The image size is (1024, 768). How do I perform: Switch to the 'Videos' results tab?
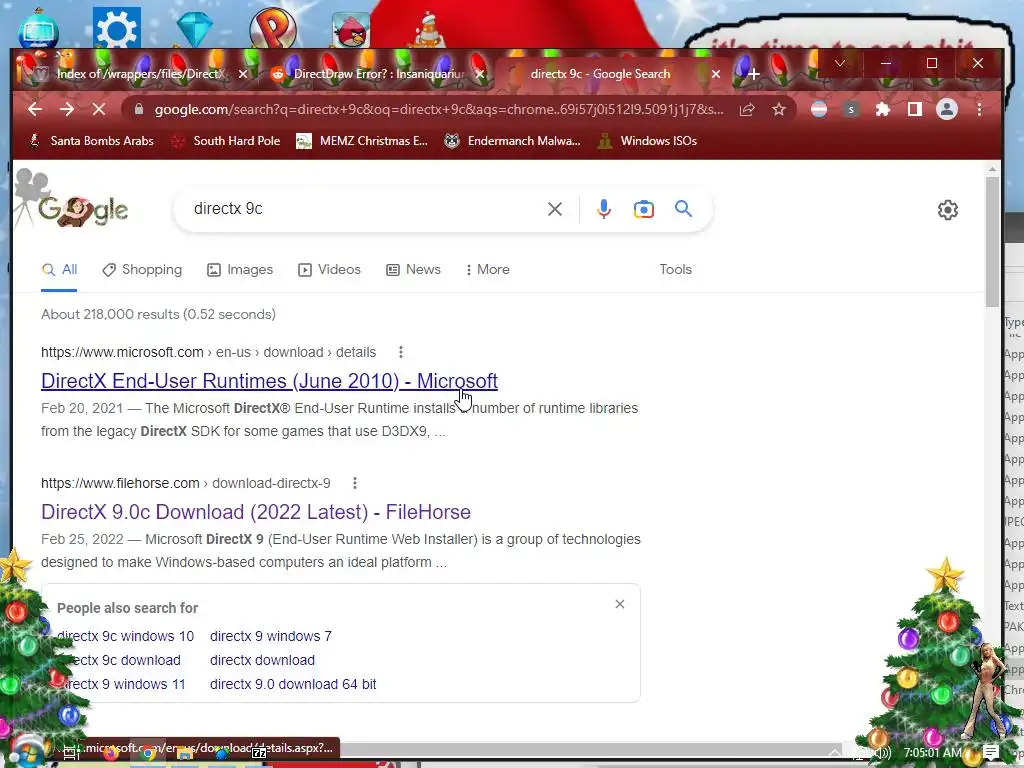coord(329,270)
